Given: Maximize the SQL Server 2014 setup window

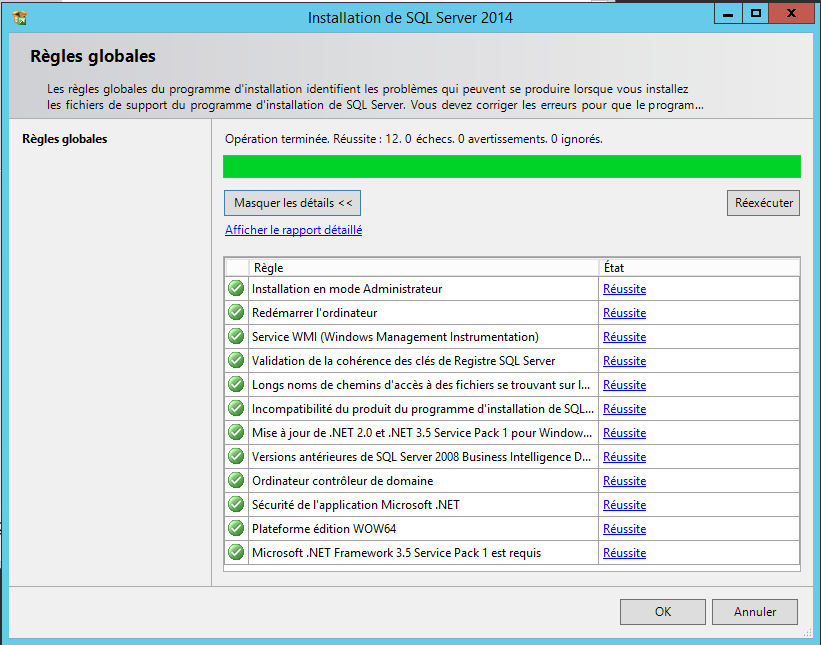Looking at the screenshot, I should 756,14.
